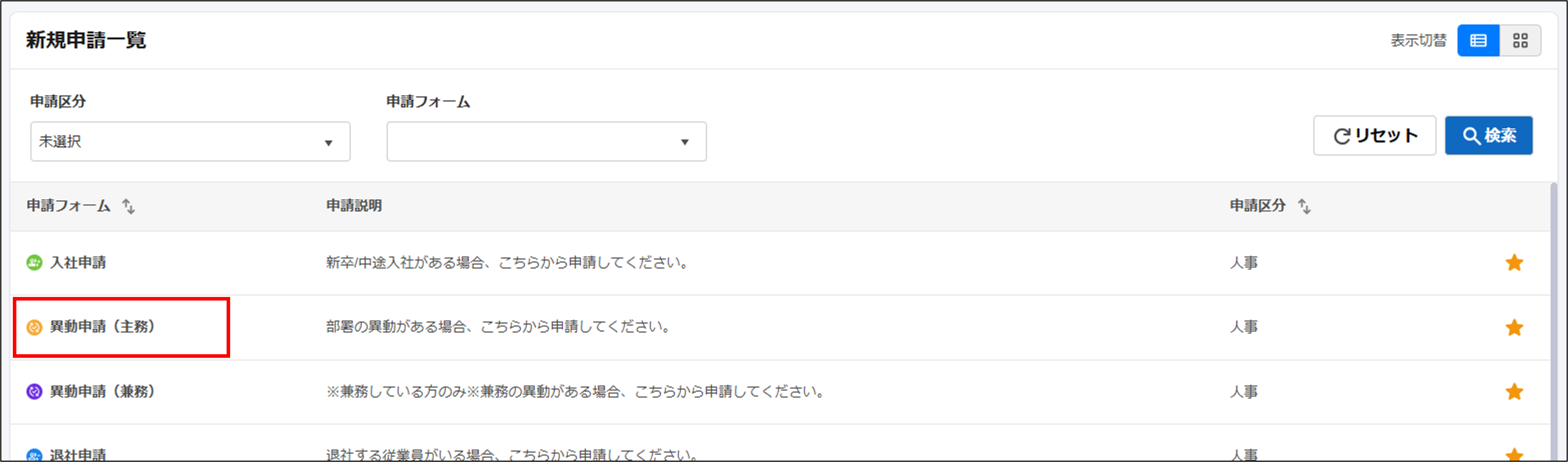Open the 異動申請（兼務） form
The height and width of the screenshot is (462, 1568).
point(103,391)
